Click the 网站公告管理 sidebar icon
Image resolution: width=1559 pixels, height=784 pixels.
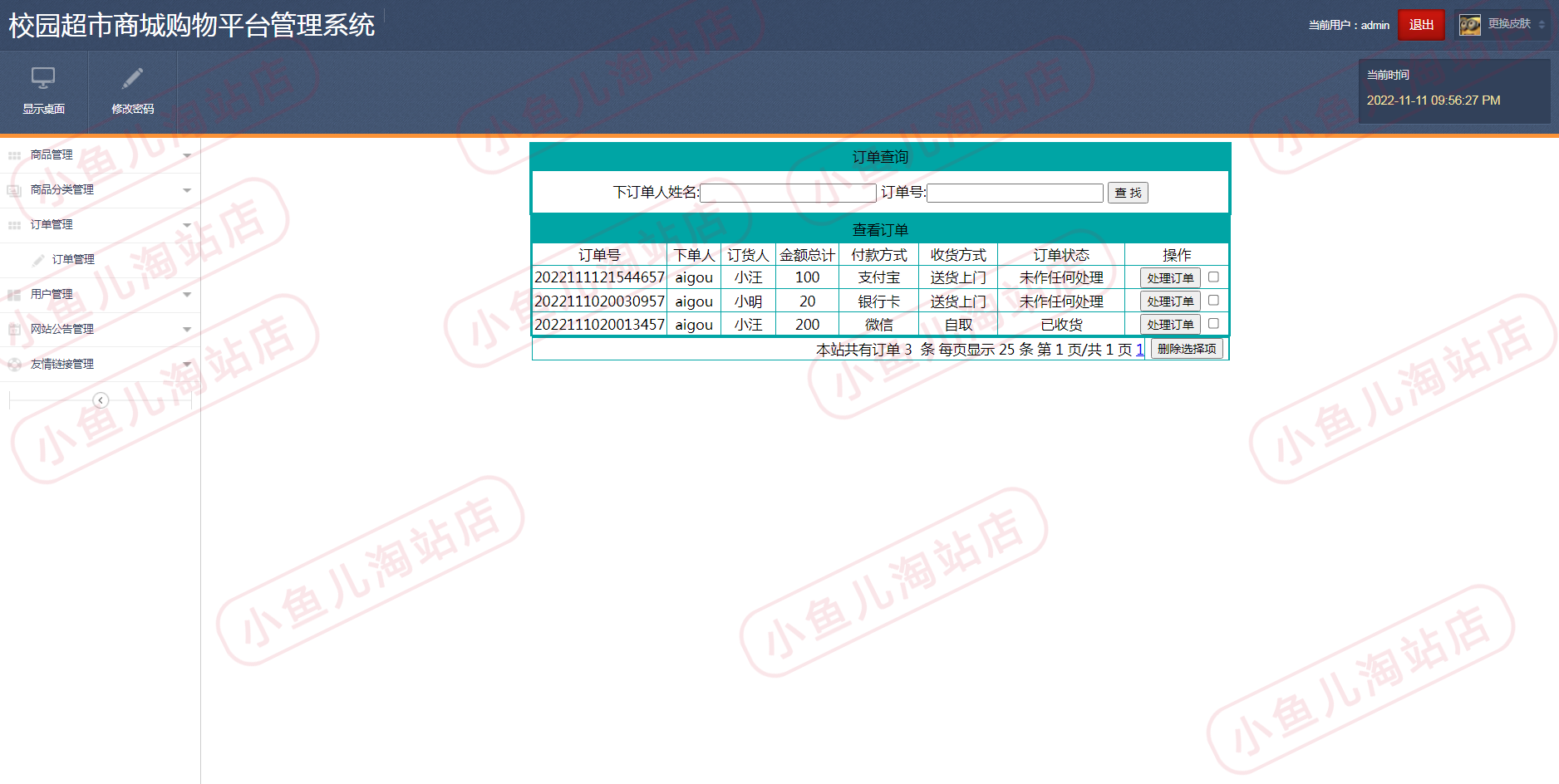[x=14, y=330]
